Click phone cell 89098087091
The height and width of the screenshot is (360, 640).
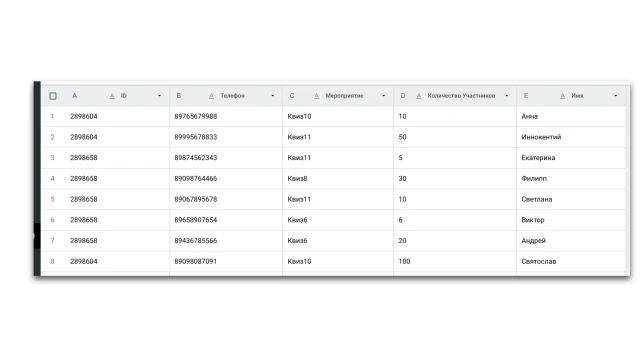click(x=226, y=262)
